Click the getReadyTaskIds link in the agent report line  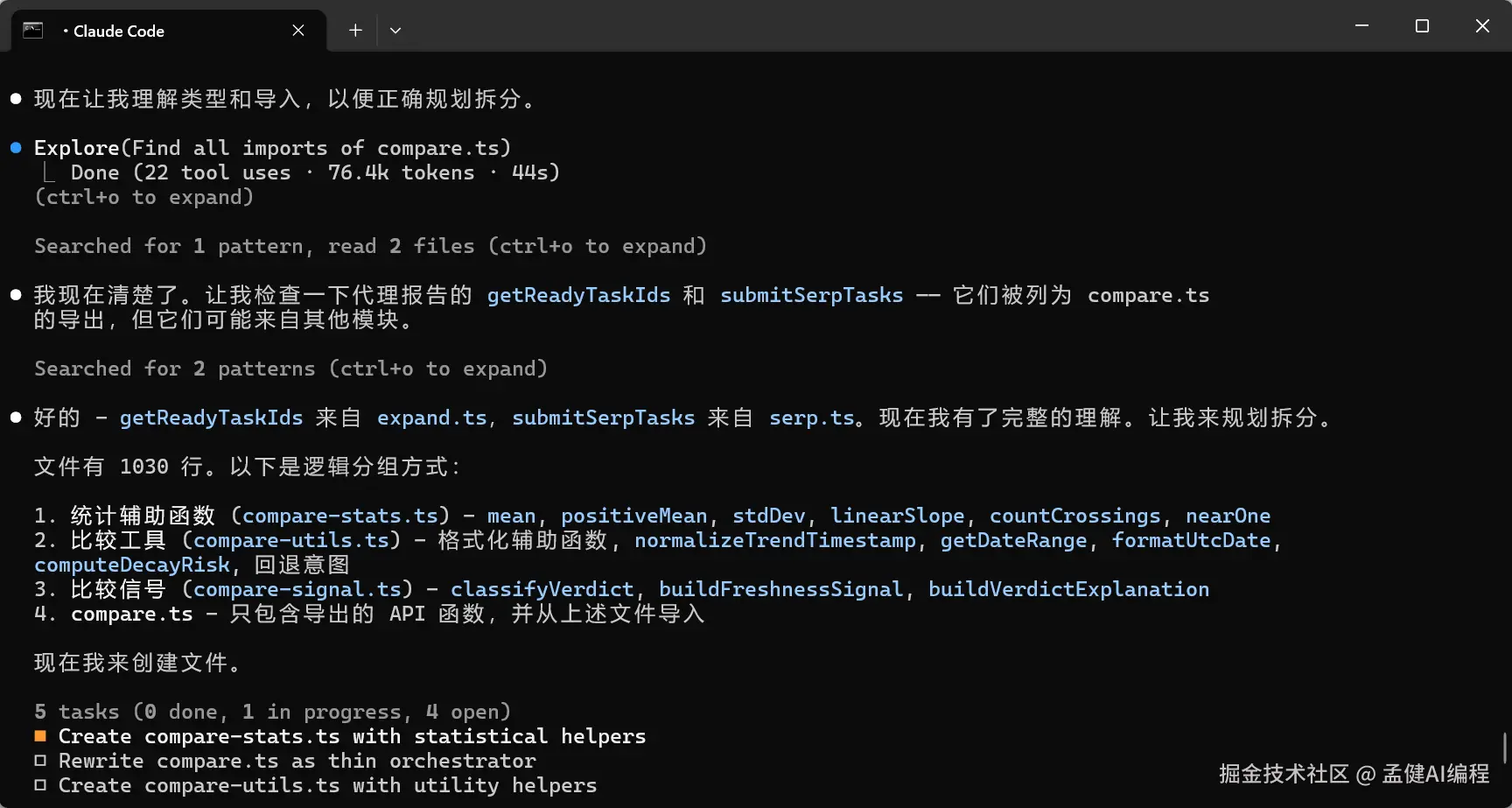pyautogui.click(x=578, y=295)
